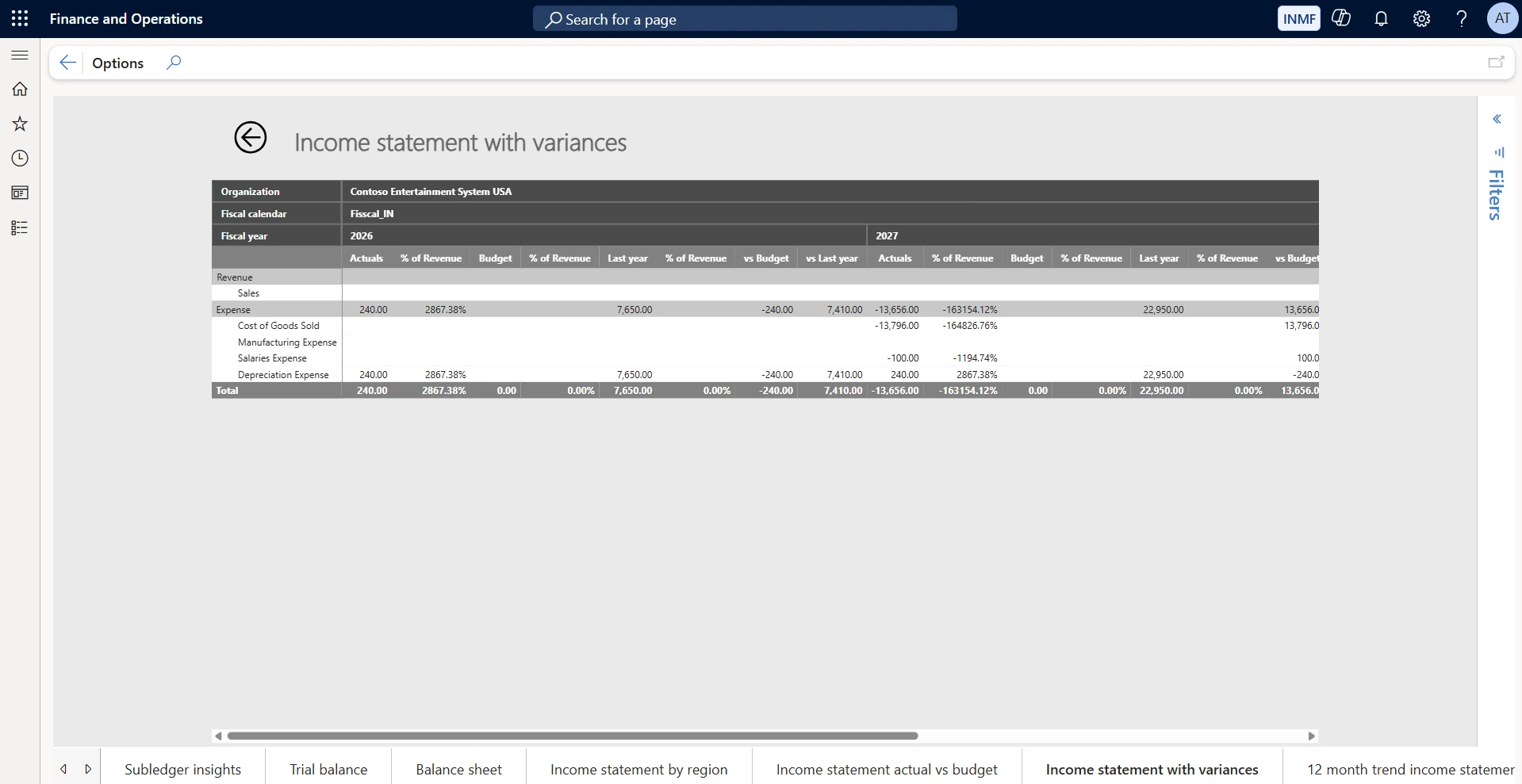This screenshot has height=784, width=1522.
Task: Select company INMF button
Action: click(1298, 18)
